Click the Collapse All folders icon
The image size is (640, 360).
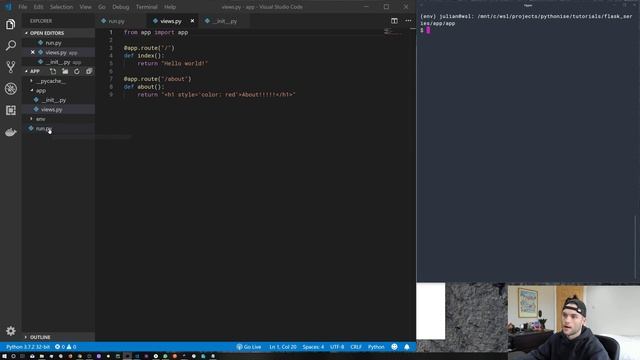tap(89, 71)
